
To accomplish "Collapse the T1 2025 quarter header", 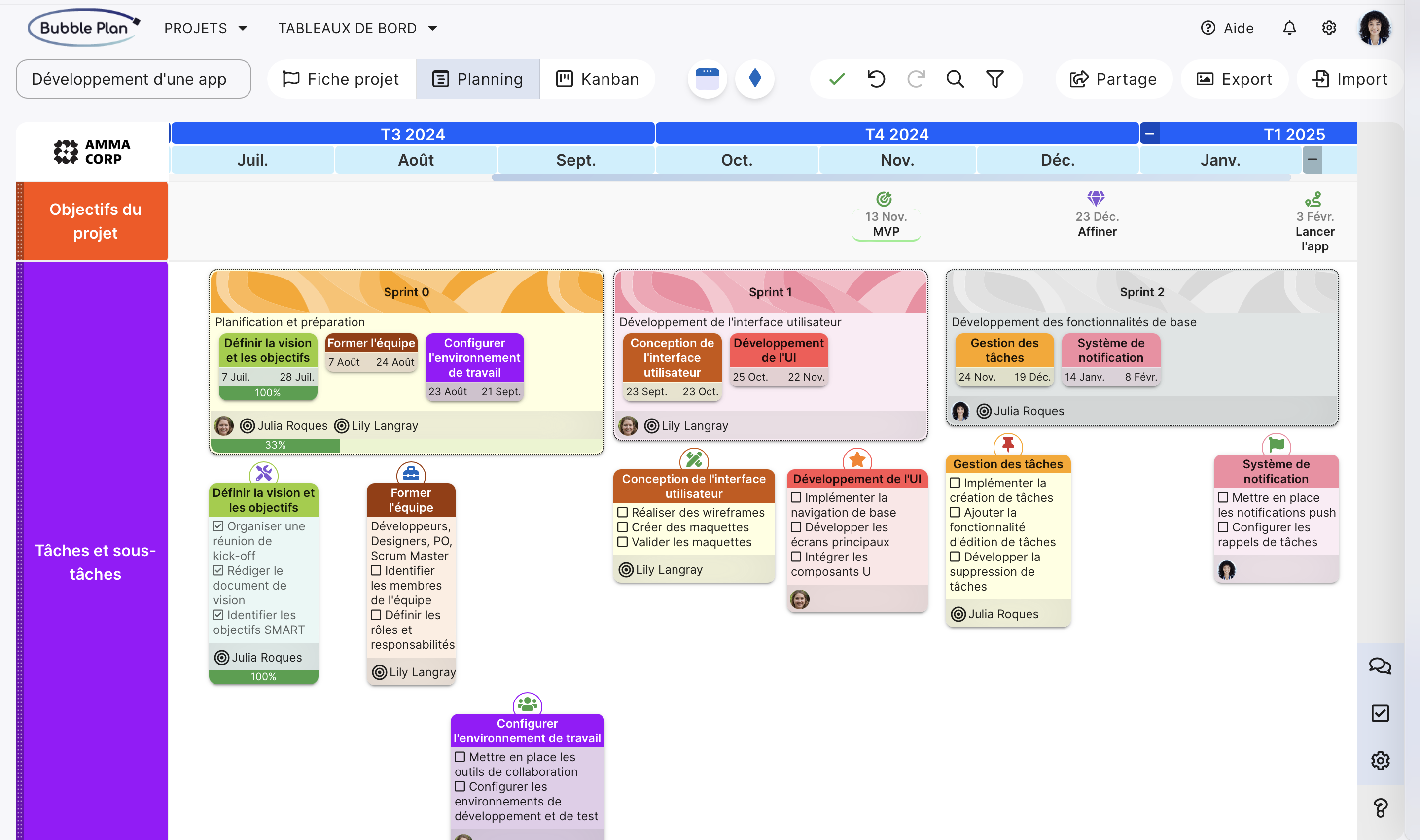I will (x=1149, y=134).
